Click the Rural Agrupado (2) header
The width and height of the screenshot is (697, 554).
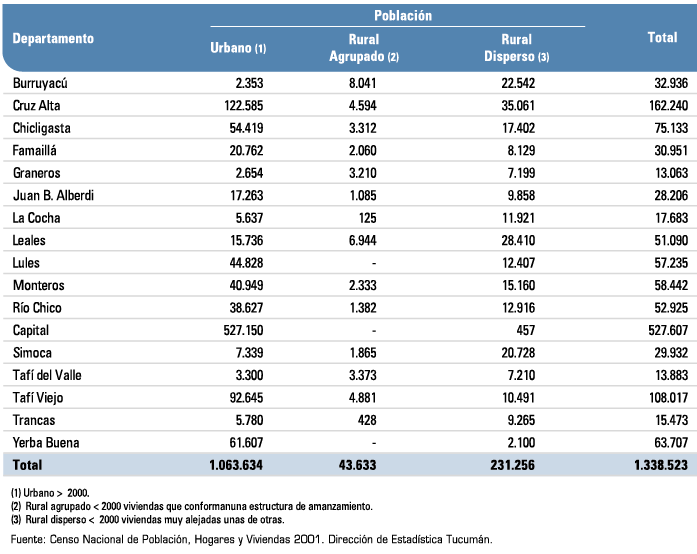click(x=364, y=48)
